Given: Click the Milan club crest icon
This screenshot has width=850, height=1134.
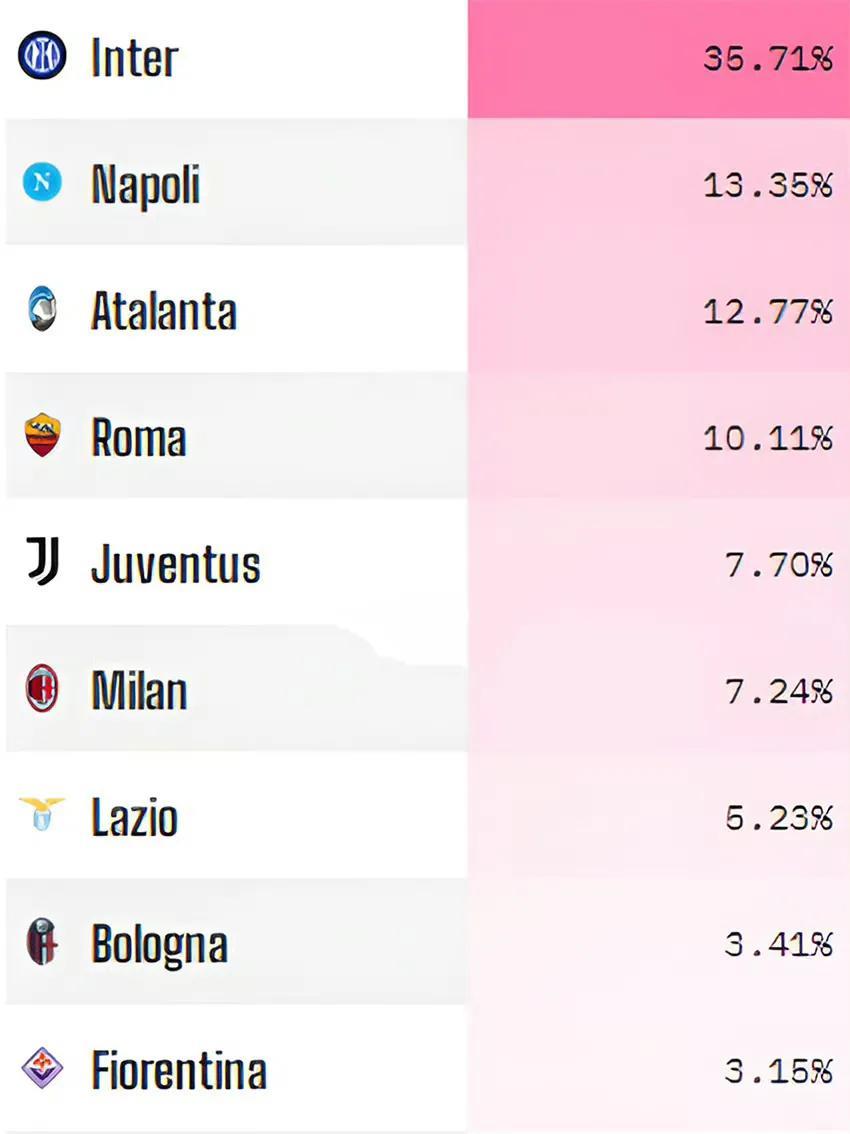Looking at the screenshot, I should [x=42, y=689].
